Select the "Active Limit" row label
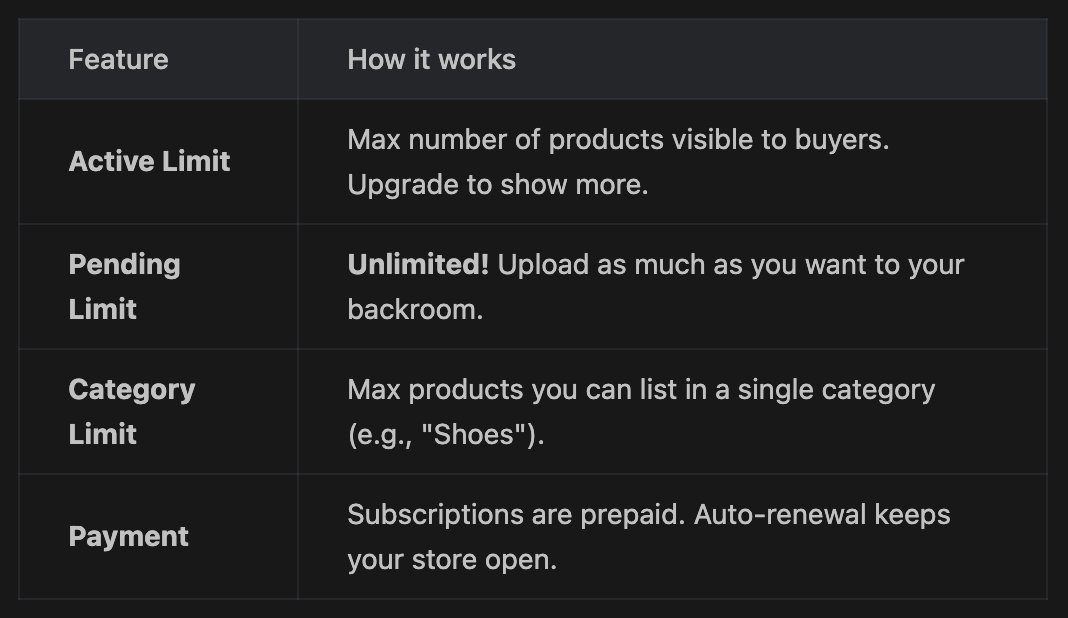 (149, 162)
